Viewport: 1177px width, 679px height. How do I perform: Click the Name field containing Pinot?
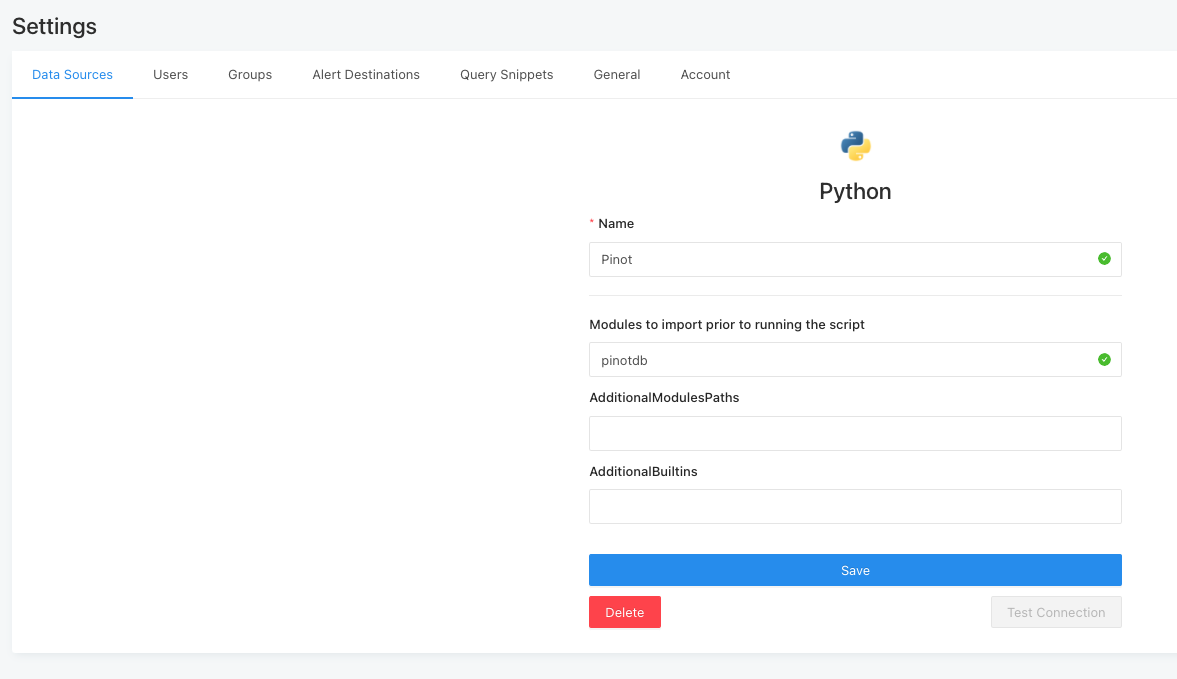click(x=855, y=258)
